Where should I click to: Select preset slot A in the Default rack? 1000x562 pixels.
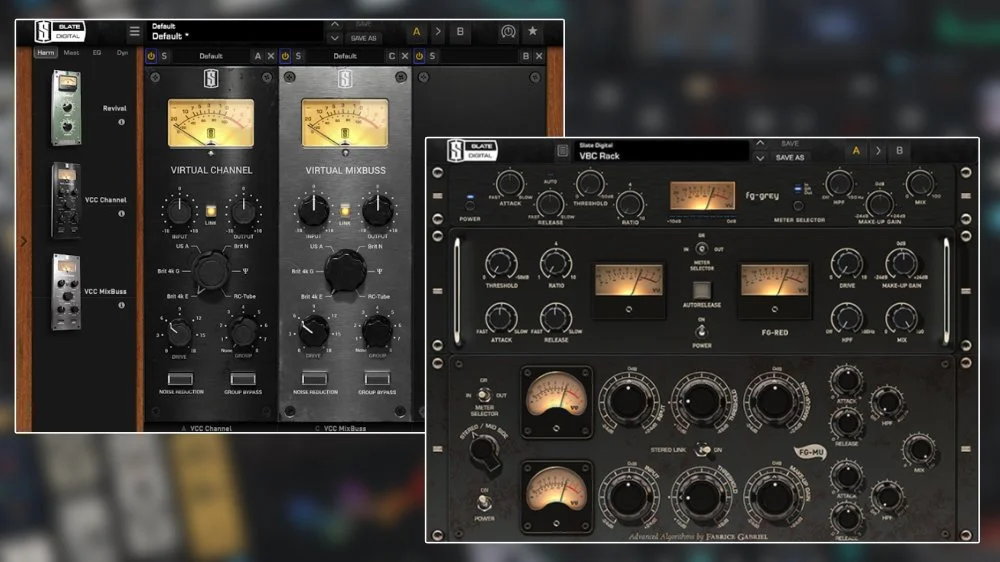click(416, 31)
